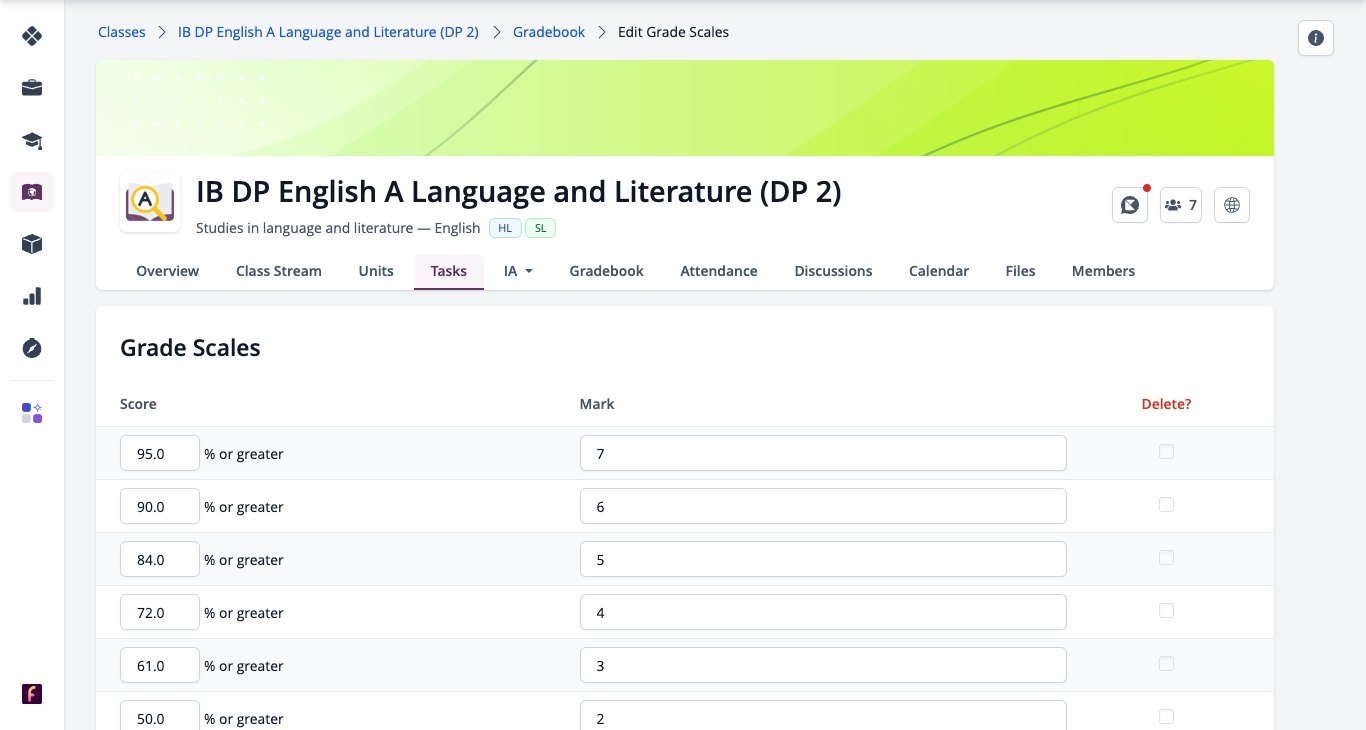
Task: Click the 61.0 score input field
Action: 160,665
